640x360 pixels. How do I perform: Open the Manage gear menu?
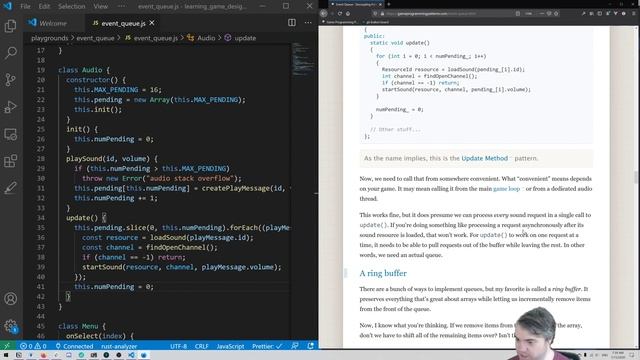coord(10,326)
